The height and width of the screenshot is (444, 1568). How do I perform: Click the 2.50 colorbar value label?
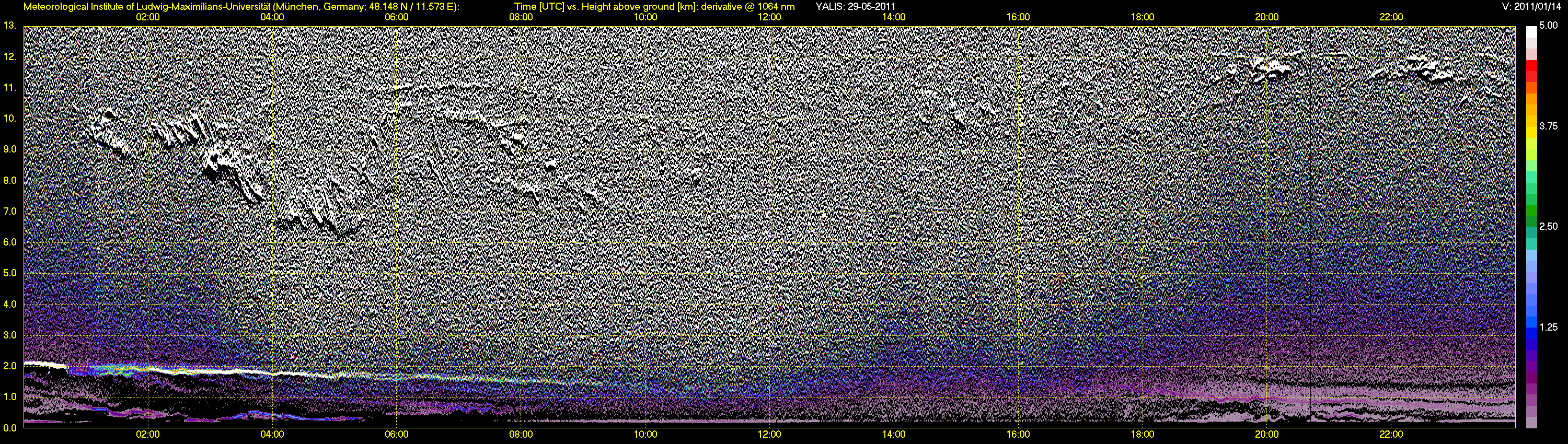click(1548, 226)
